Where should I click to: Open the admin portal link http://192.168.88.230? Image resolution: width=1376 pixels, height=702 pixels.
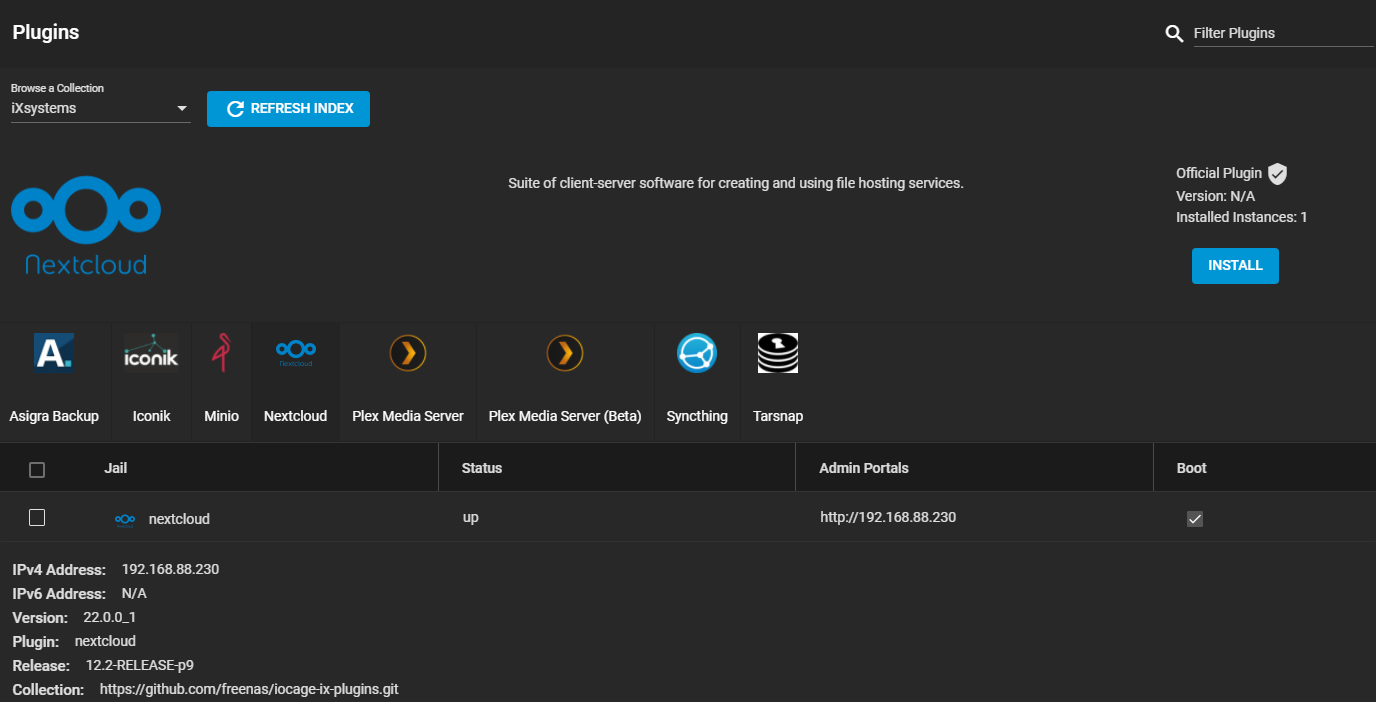888,517
